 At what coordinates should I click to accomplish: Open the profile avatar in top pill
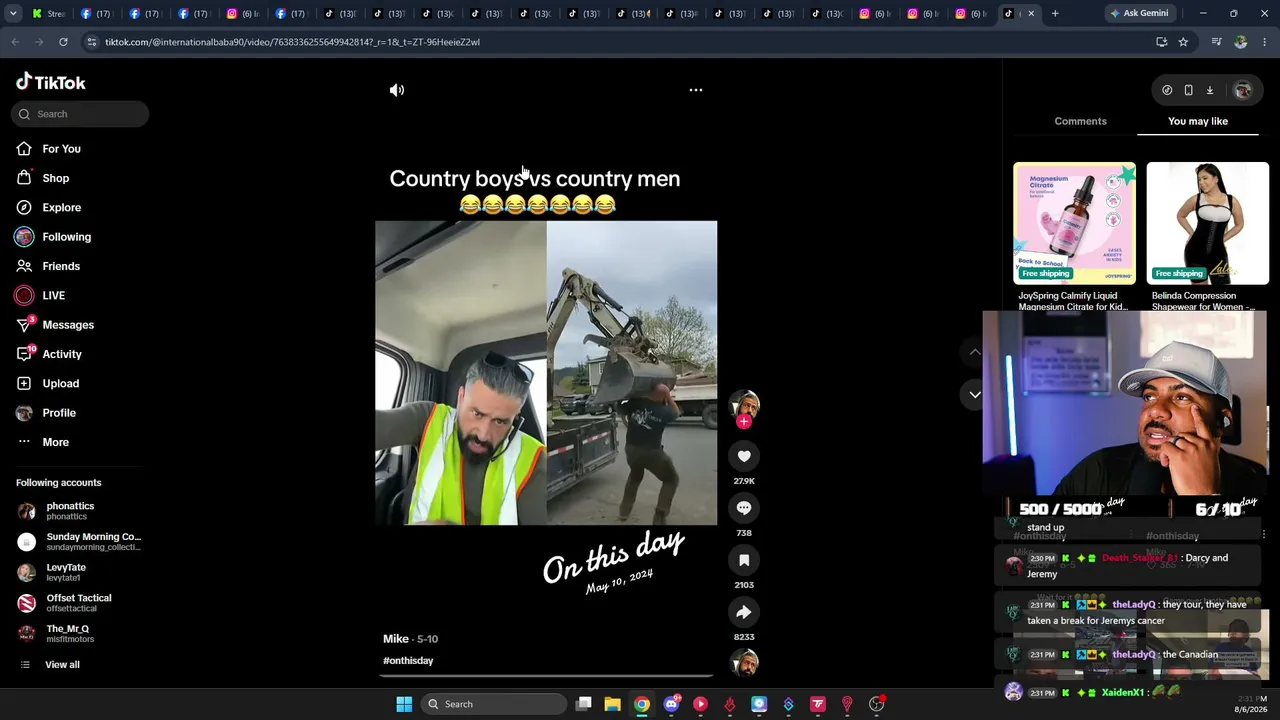pos(1242,90)
